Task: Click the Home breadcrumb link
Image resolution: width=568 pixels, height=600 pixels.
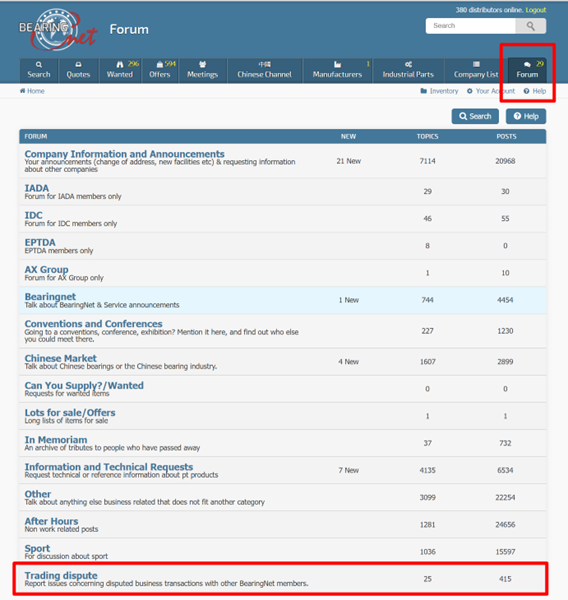Action: tap(32, 91)
